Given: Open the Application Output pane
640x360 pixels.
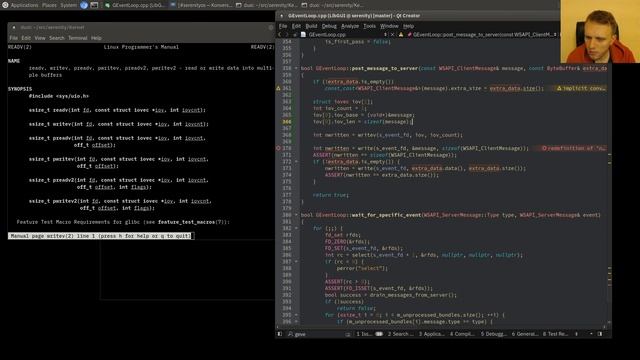Looking at the screenshot, I should [431, 334].
